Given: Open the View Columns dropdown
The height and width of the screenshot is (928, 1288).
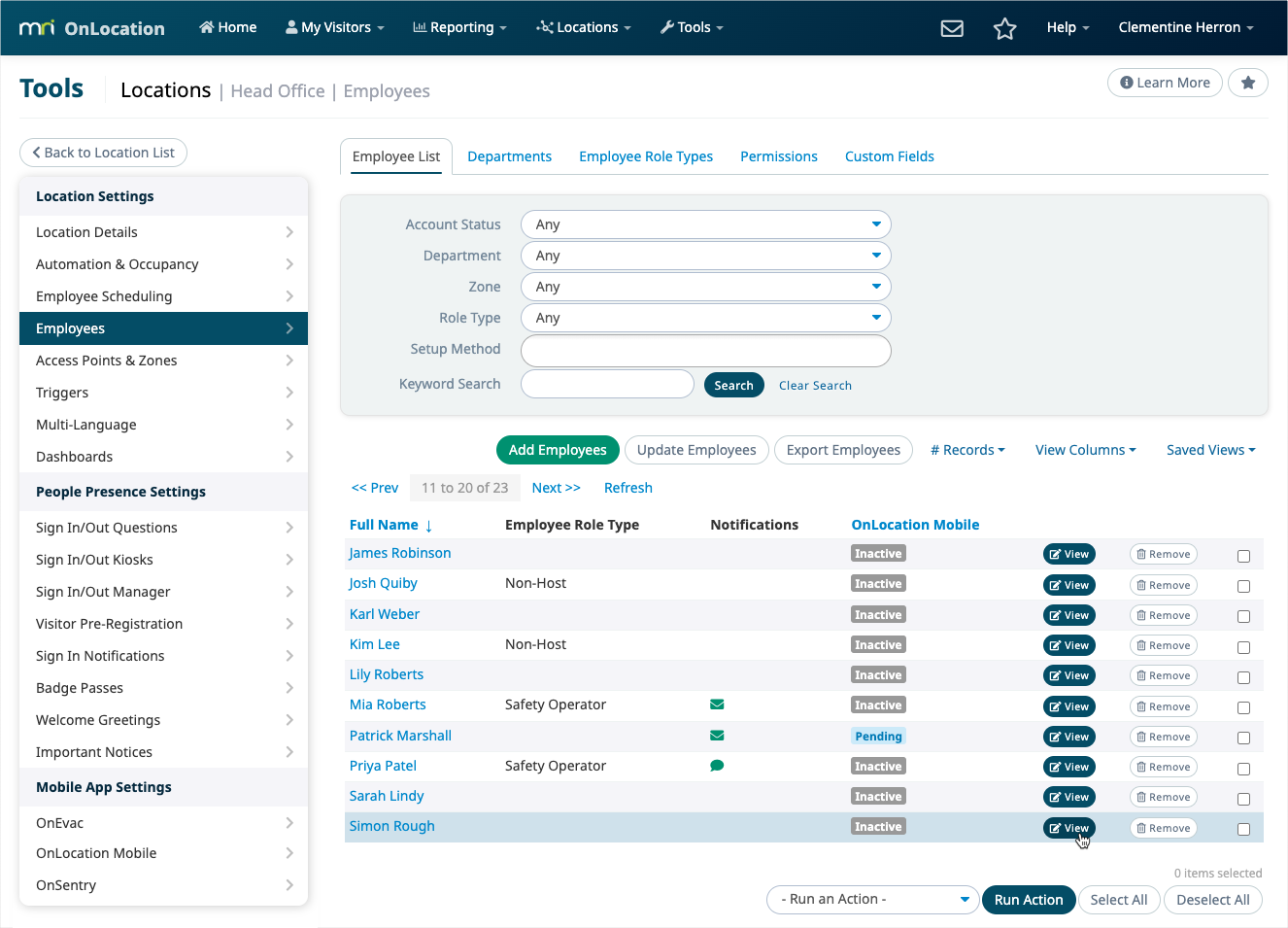Looking at the screenshot, I should click(x=1085, y=450).
